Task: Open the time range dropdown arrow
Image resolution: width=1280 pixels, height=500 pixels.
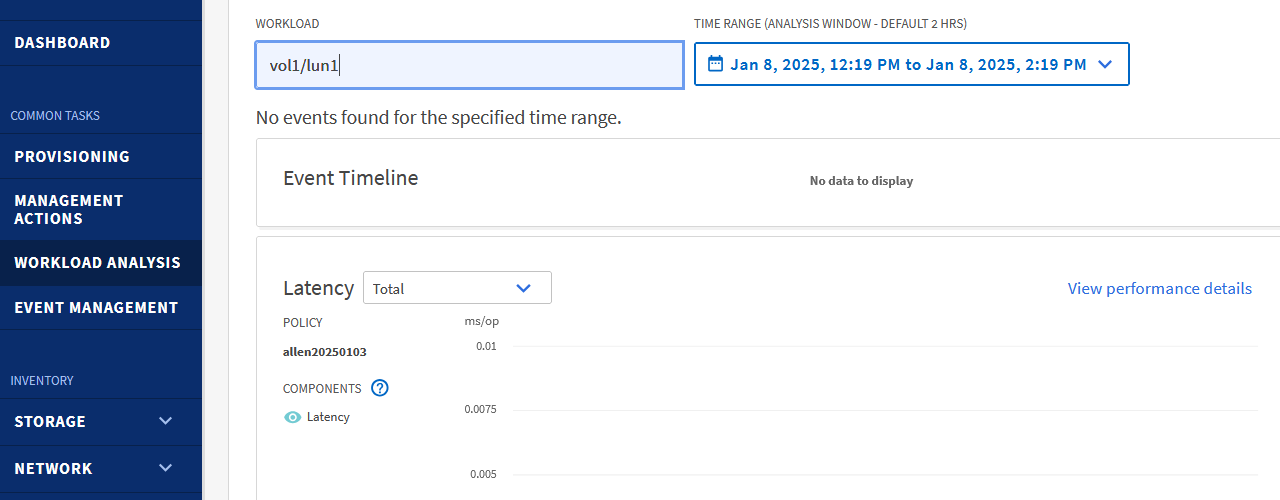Action: pyautogui.click(x=1105, y=64)
